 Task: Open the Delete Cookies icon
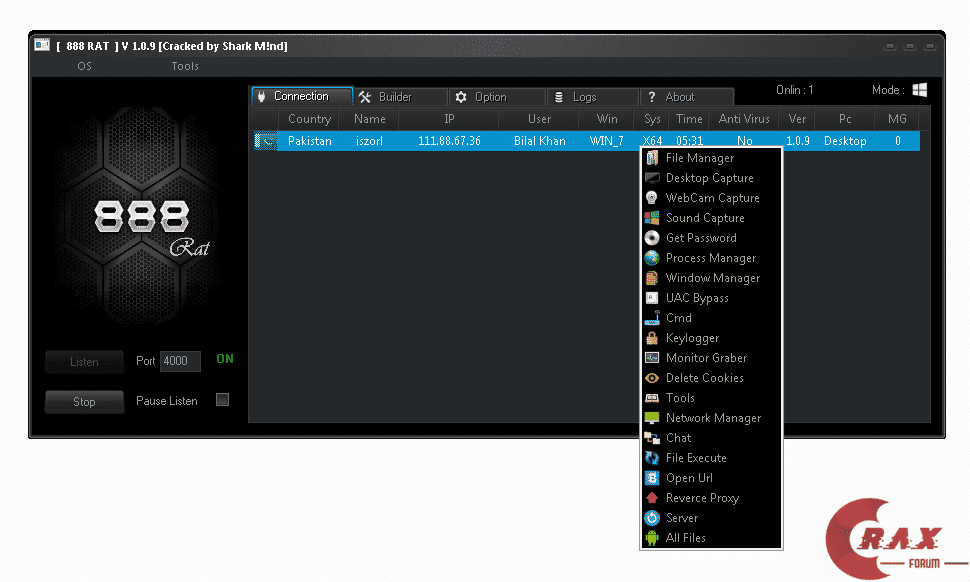pyautogui.click(x=652, y=377)
